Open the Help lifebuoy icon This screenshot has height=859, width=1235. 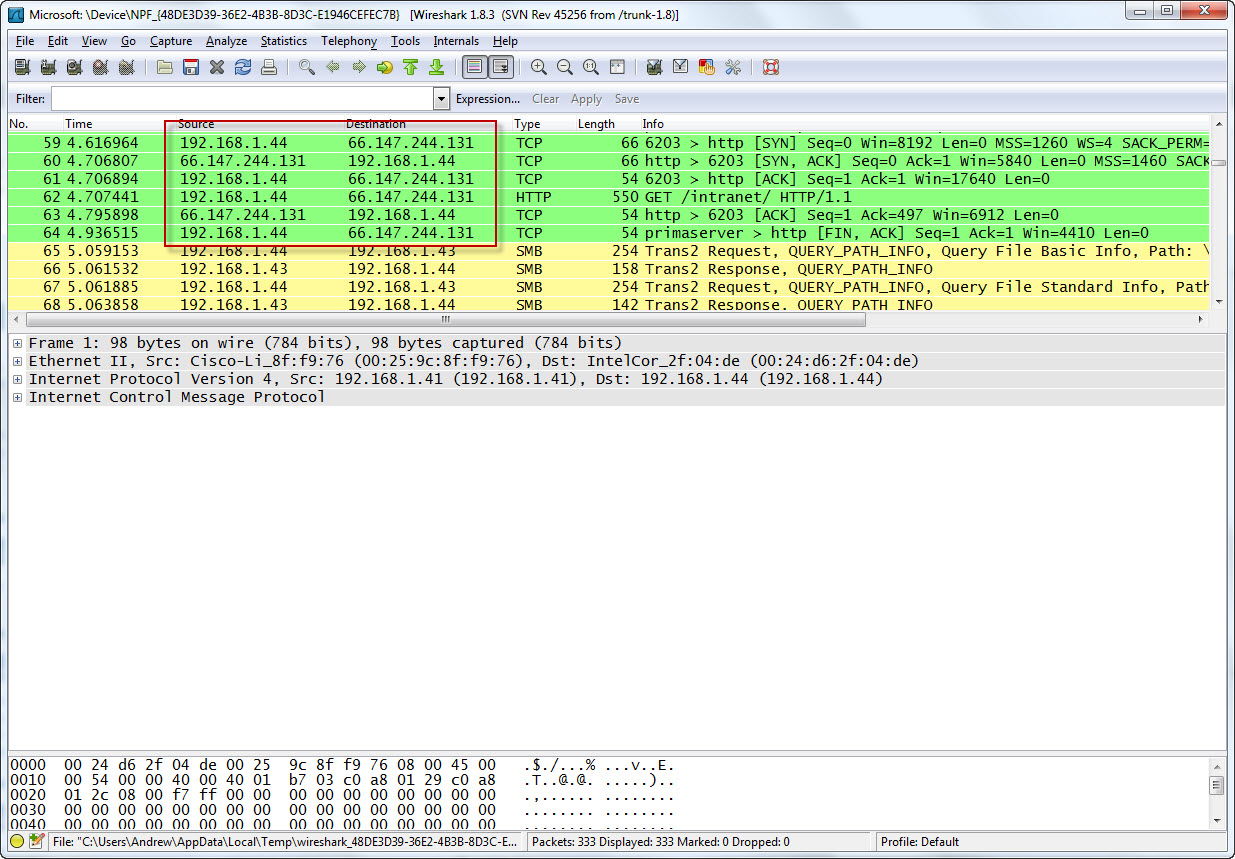771,67
